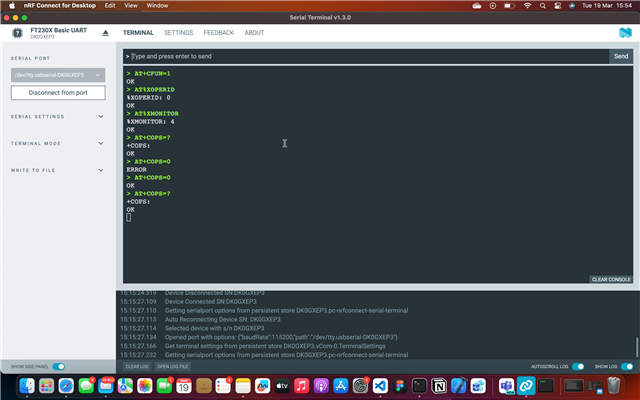Screen dimensions: 640x400
Task: Open the Feedback tab
Action: click(x=219, y=33)
